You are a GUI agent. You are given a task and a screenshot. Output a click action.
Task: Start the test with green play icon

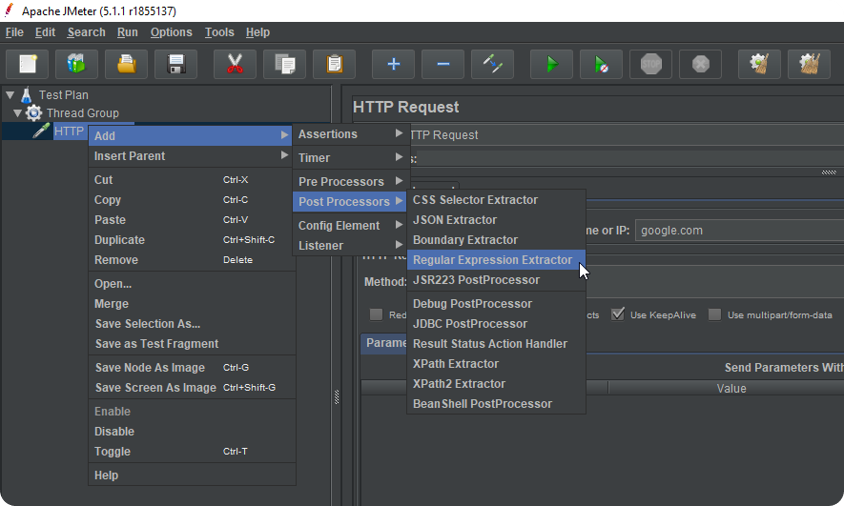click(x=552, y=64)
